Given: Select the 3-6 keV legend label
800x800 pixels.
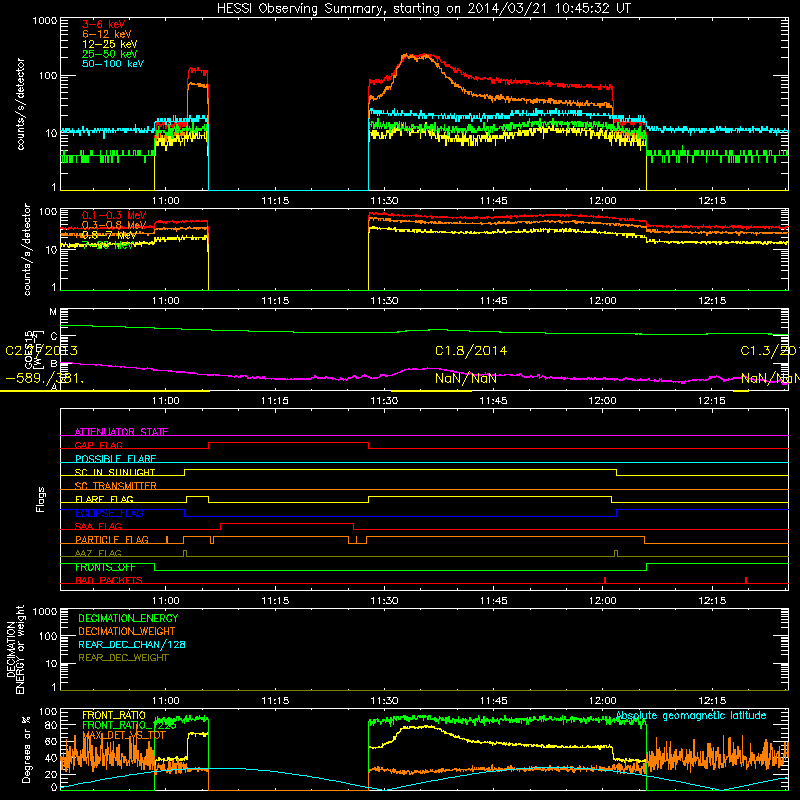Looking at the screenshot, I should click(103, 24).
